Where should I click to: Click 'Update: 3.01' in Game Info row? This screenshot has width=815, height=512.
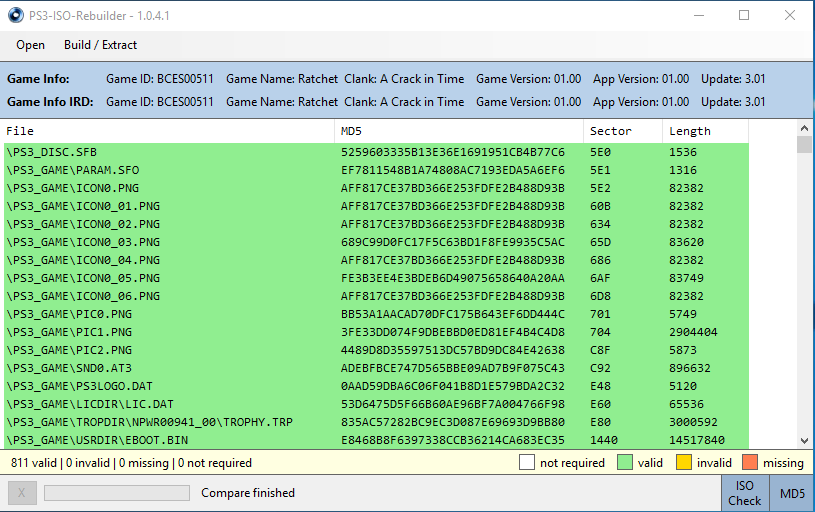[733, 79]
